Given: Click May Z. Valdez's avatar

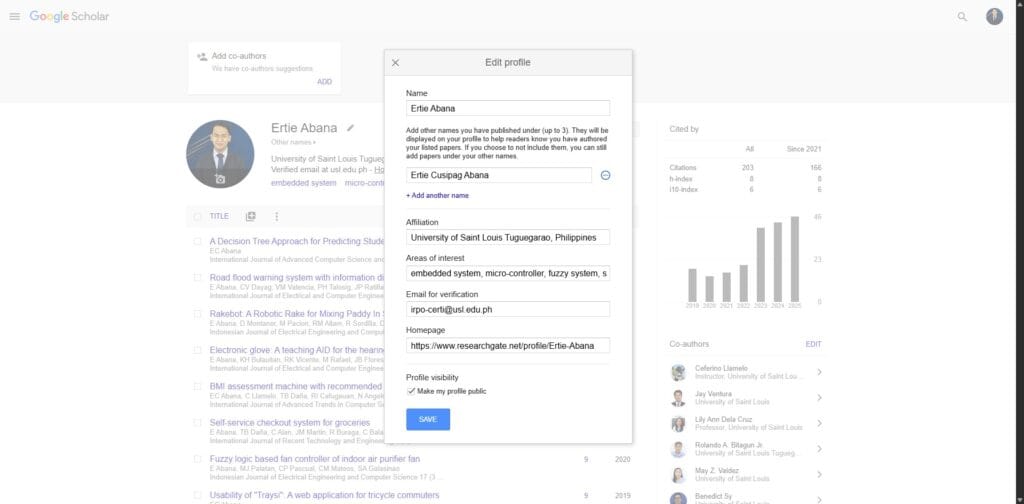Looking at the screenshot, I should [x=679, y=474].
